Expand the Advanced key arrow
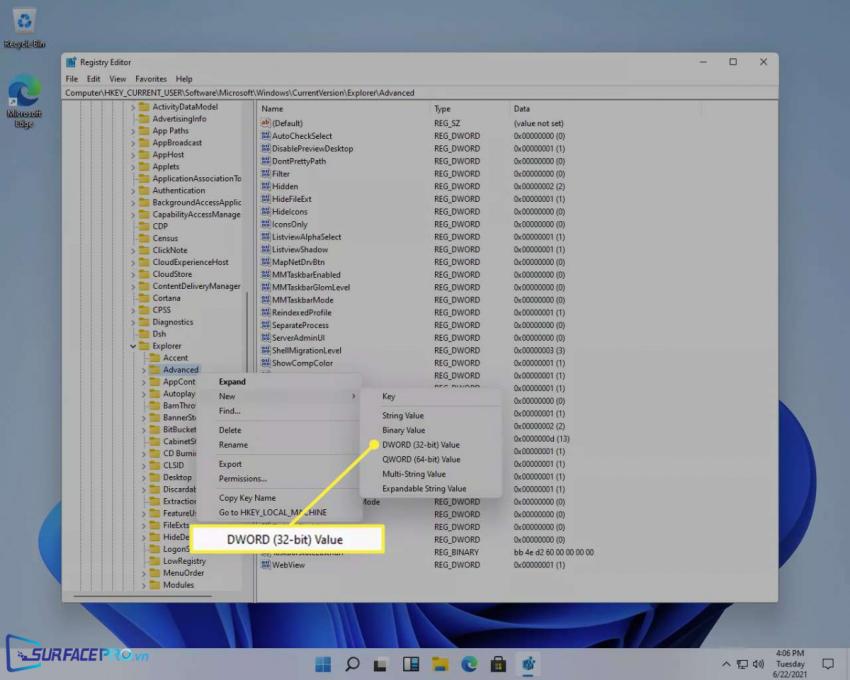Image resolution: width=850 pixels, height=680 pixels. [144, 370]
